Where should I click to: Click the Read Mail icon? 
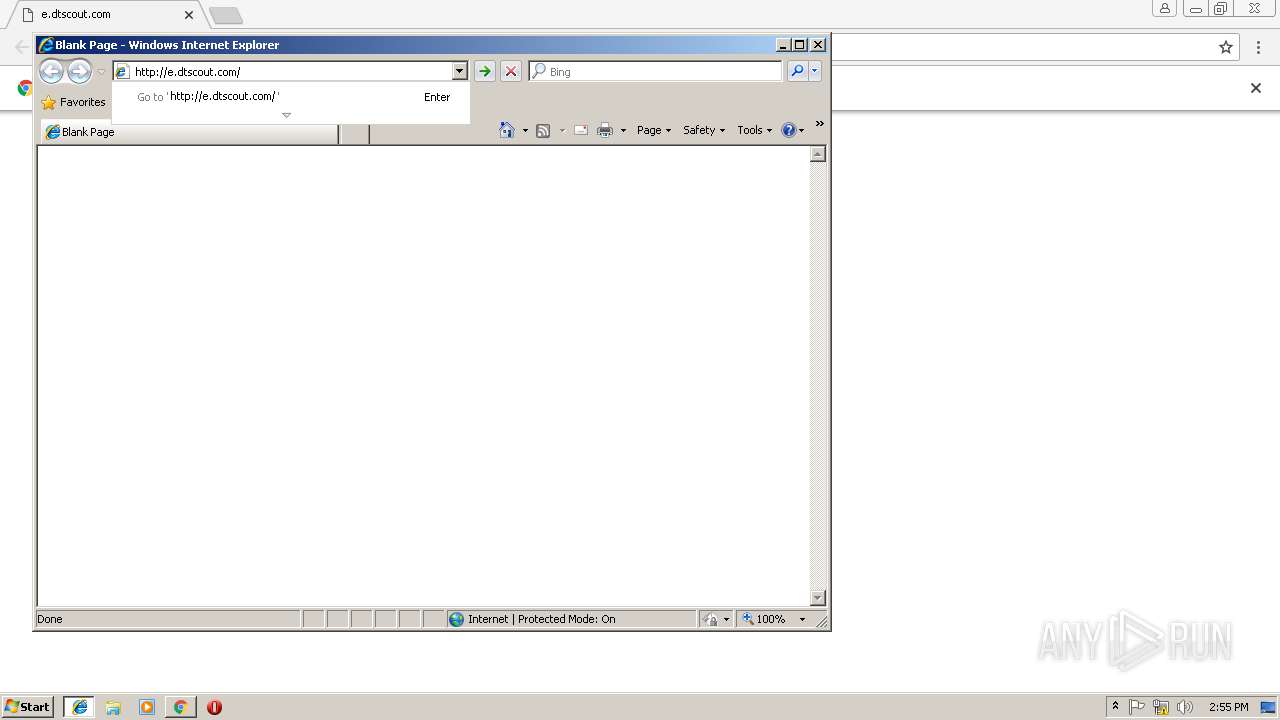[x=581, y=130]
